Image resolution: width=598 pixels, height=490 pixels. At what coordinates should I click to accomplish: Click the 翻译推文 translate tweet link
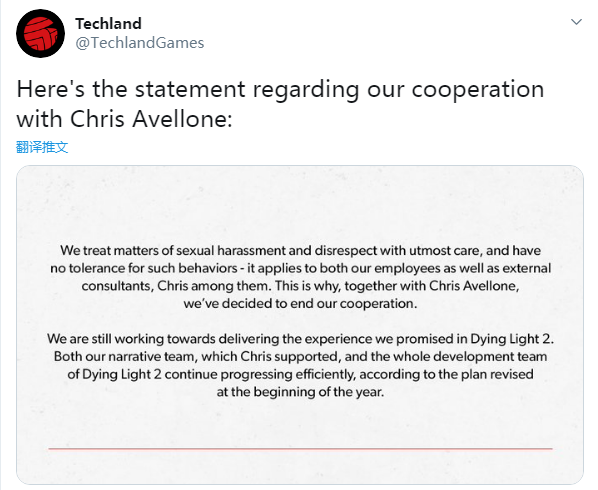coord(42,147)
